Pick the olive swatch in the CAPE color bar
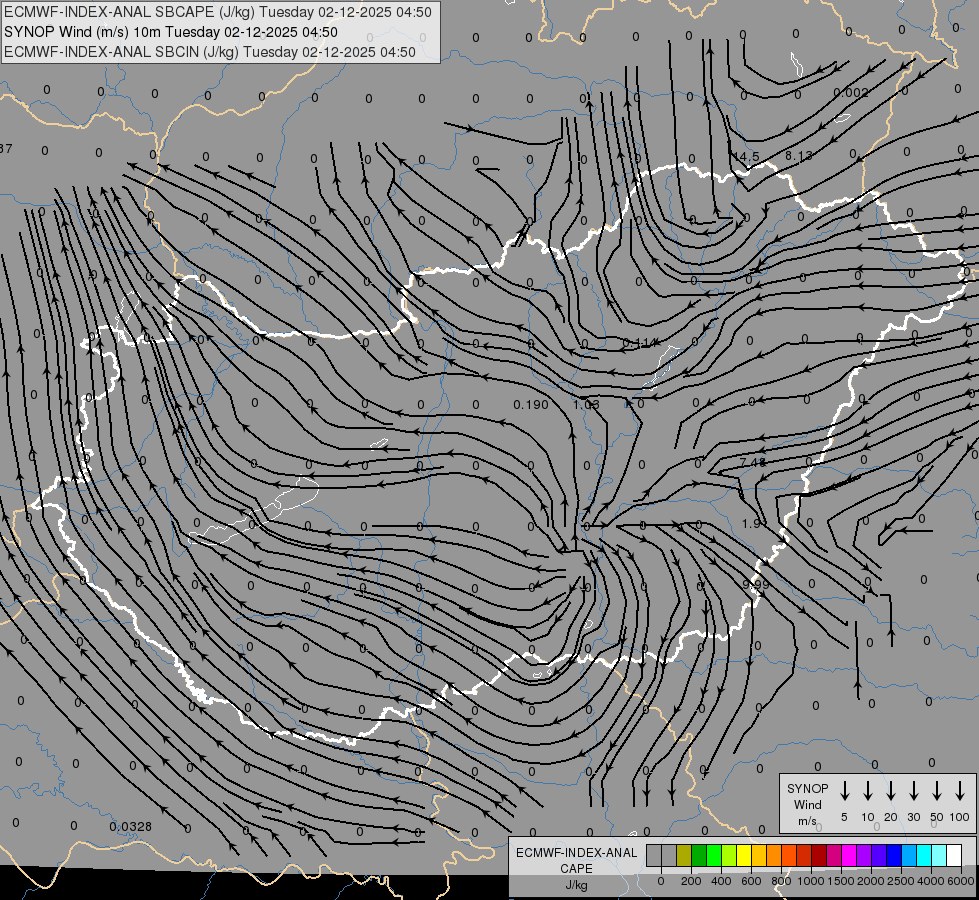This screenshot has width=979, height=900. click(x=684, y=855)
